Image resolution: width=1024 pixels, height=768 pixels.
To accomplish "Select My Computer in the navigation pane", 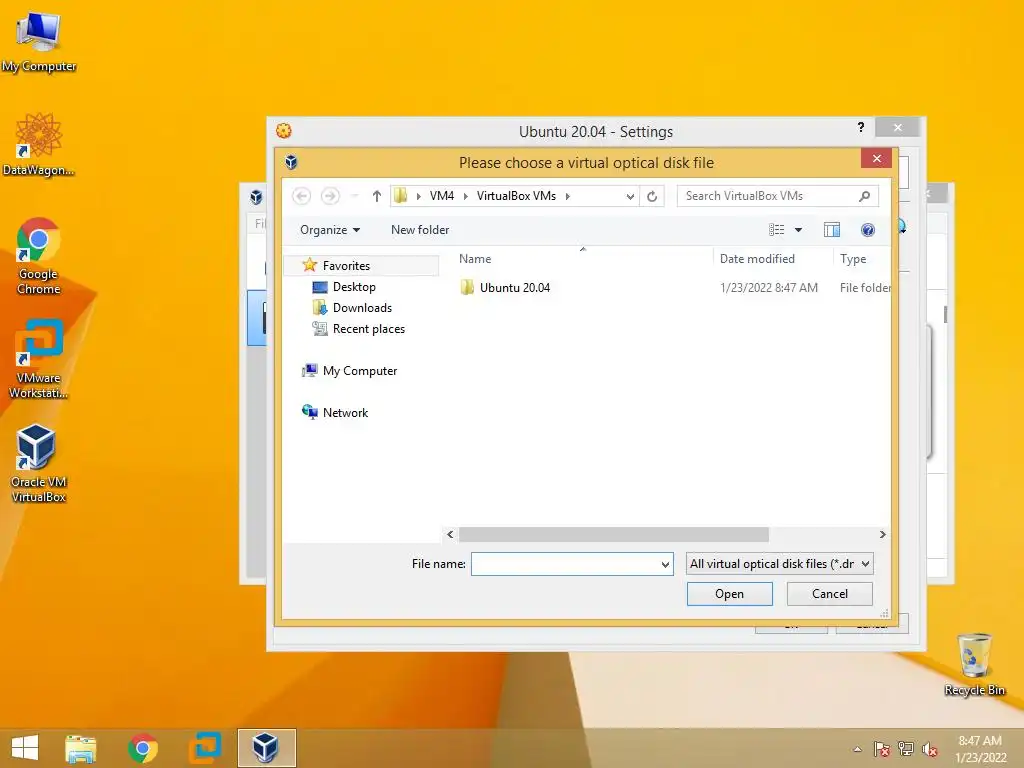I will pyautogui.click(x=360, y=371).
